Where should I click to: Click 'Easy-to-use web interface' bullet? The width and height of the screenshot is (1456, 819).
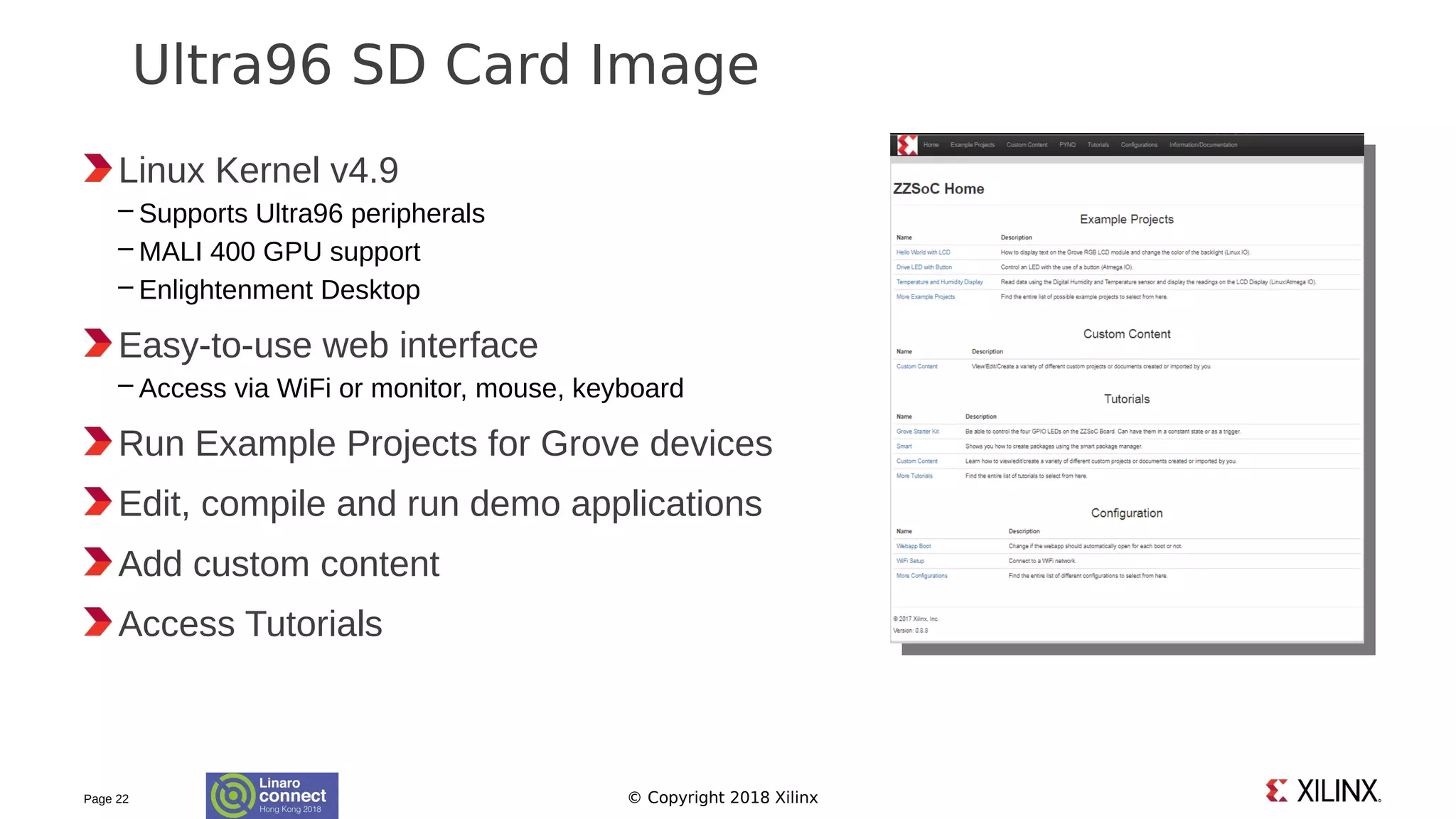tap(328, 346)
